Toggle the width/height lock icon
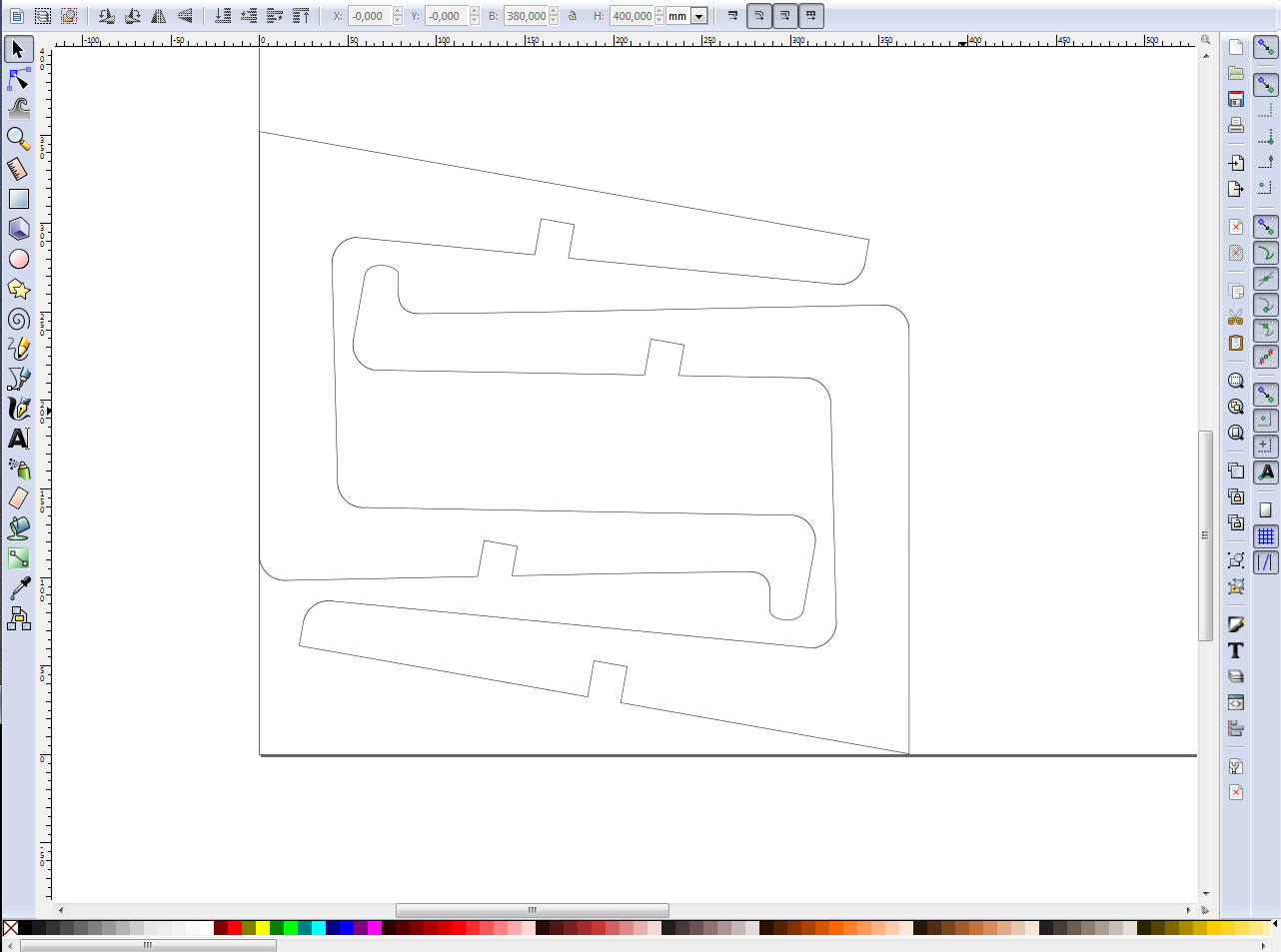Image resolution: width=1281 pixels, height=952 pixels. pyautogui.click(x=573, y=16)
